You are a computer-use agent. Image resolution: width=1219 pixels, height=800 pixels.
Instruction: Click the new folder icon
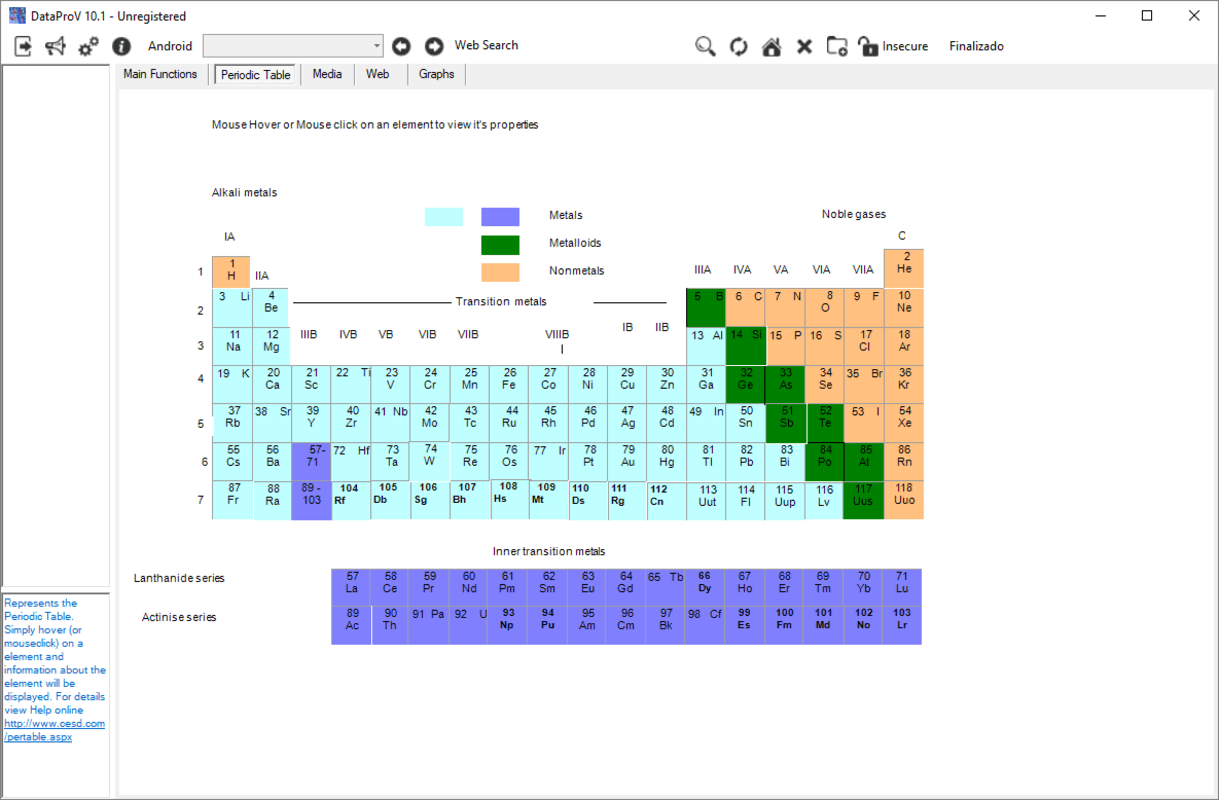tap(837, 46)
